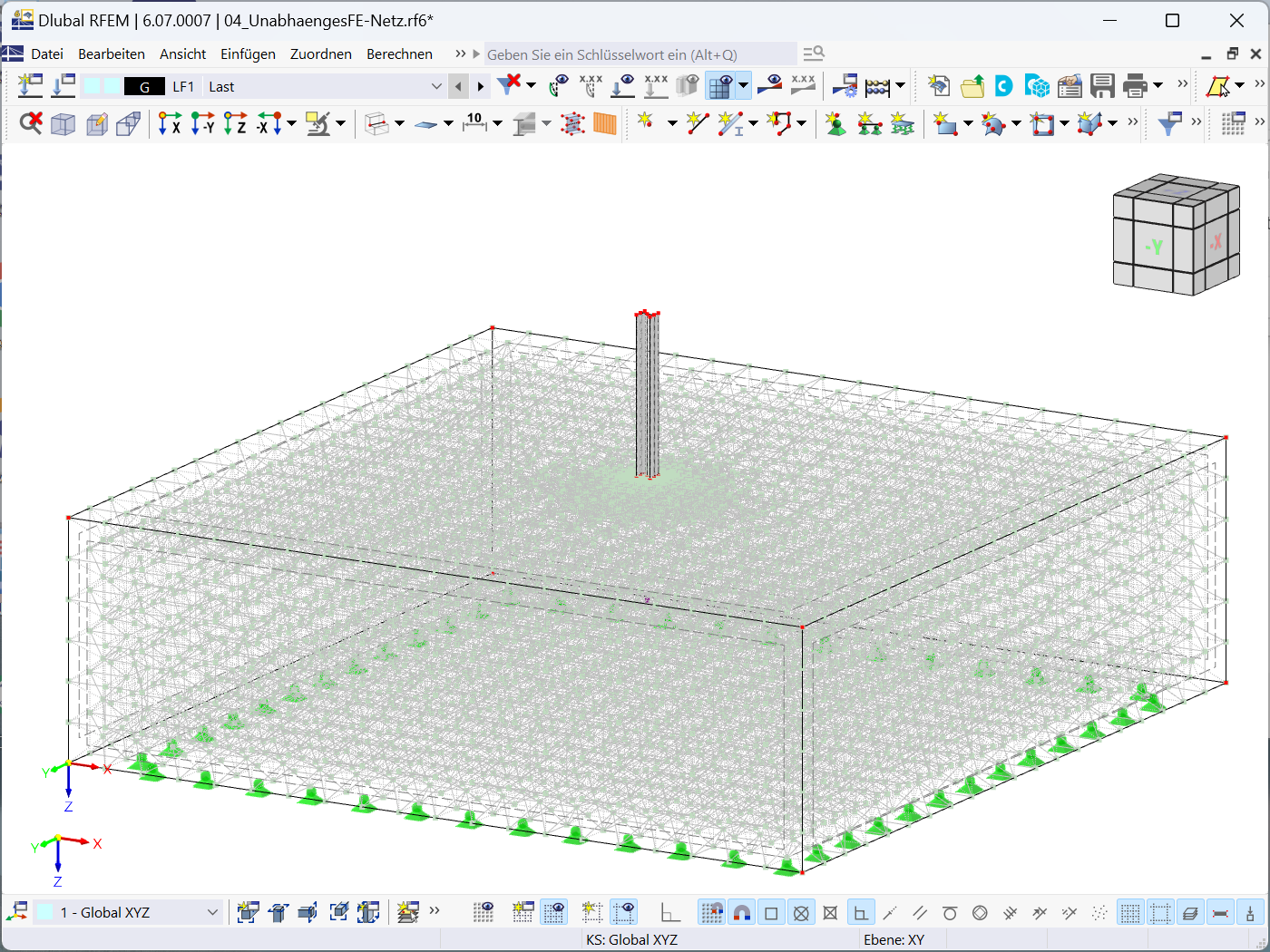1270x952 pixels.
Task: Click the new model document icon
Action: point(939,86)
